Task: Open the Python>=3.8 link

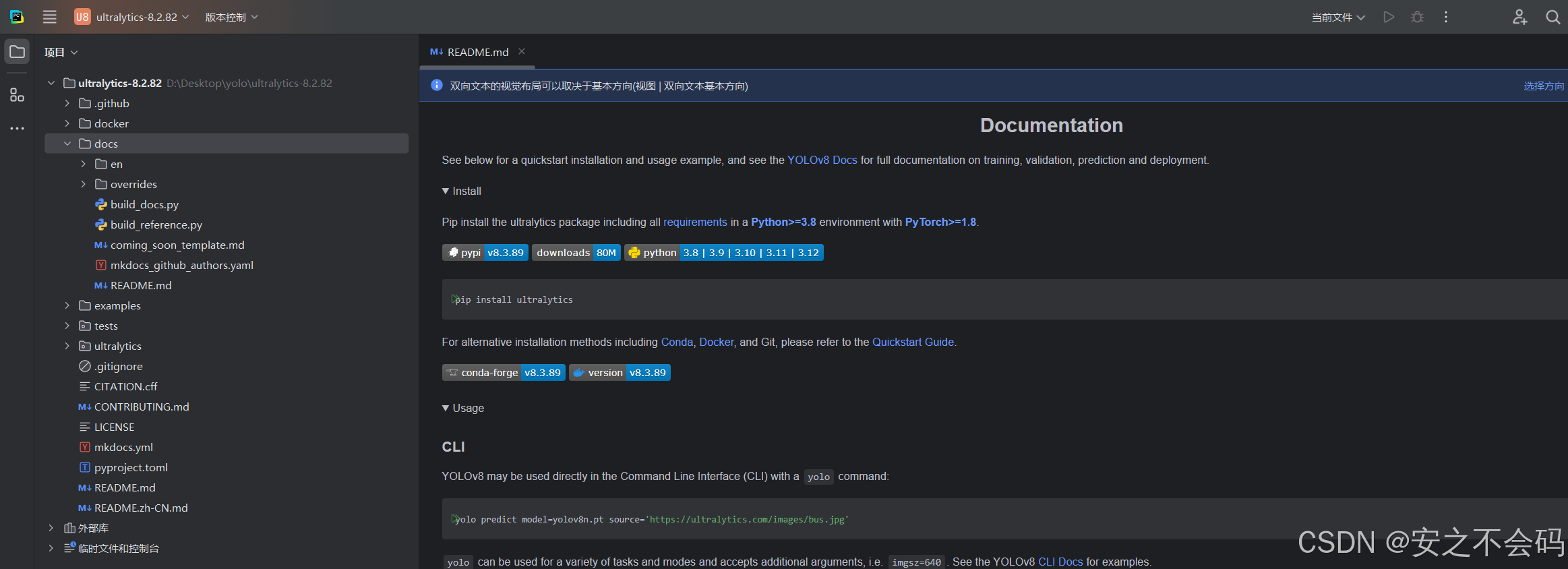Action: point(783,222)
